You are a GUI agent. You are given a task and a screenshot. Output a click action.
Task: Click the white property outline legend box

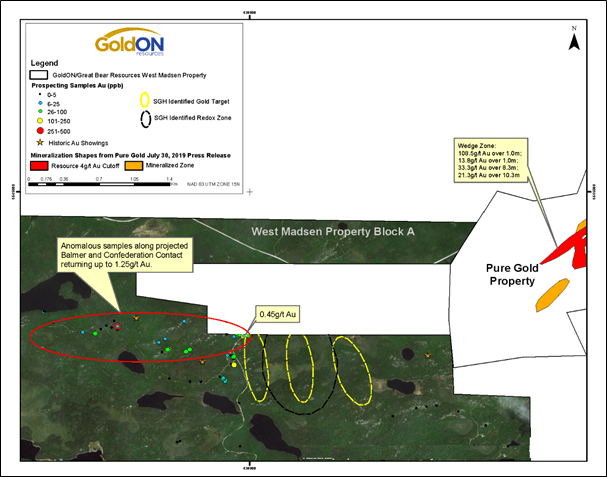coord(38,75)
